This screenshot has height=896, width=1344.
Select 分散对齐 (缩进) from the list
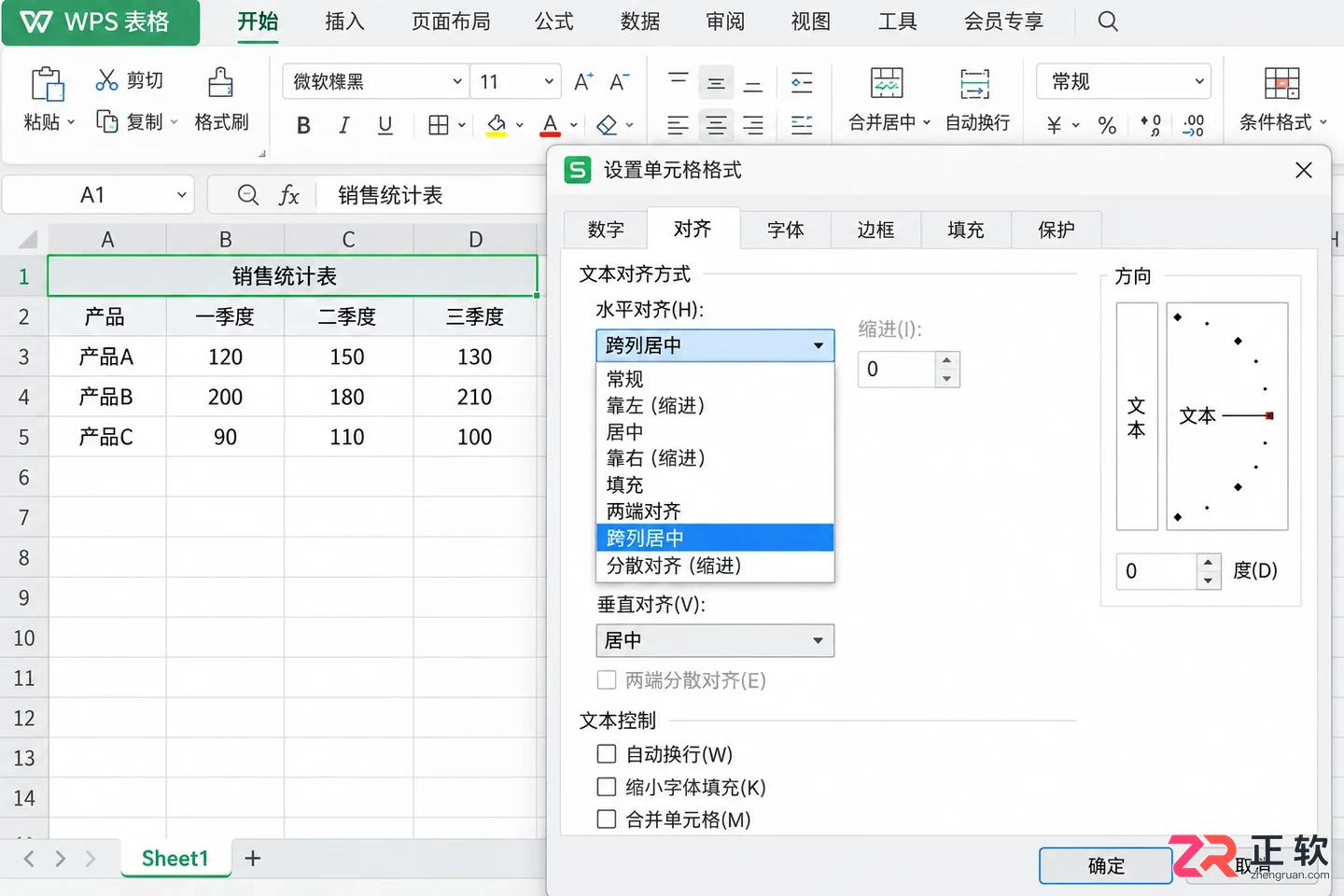point(715,566)
